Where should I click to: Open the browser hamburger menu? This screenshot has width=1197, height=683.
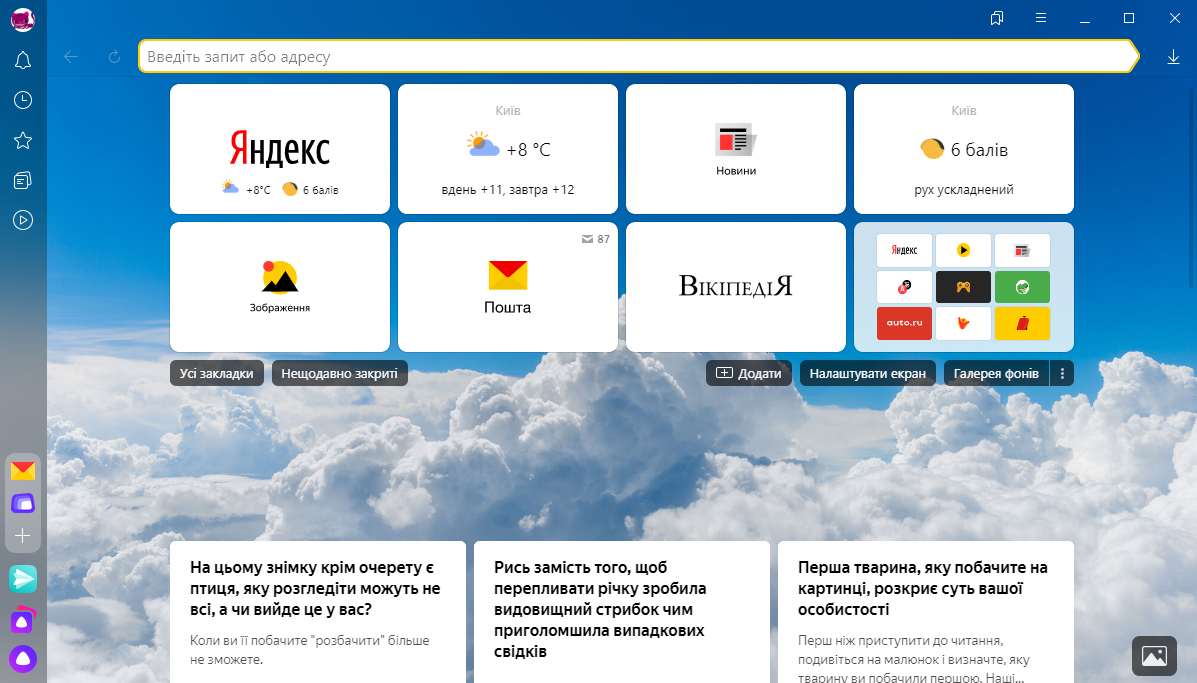point(1041,18)
